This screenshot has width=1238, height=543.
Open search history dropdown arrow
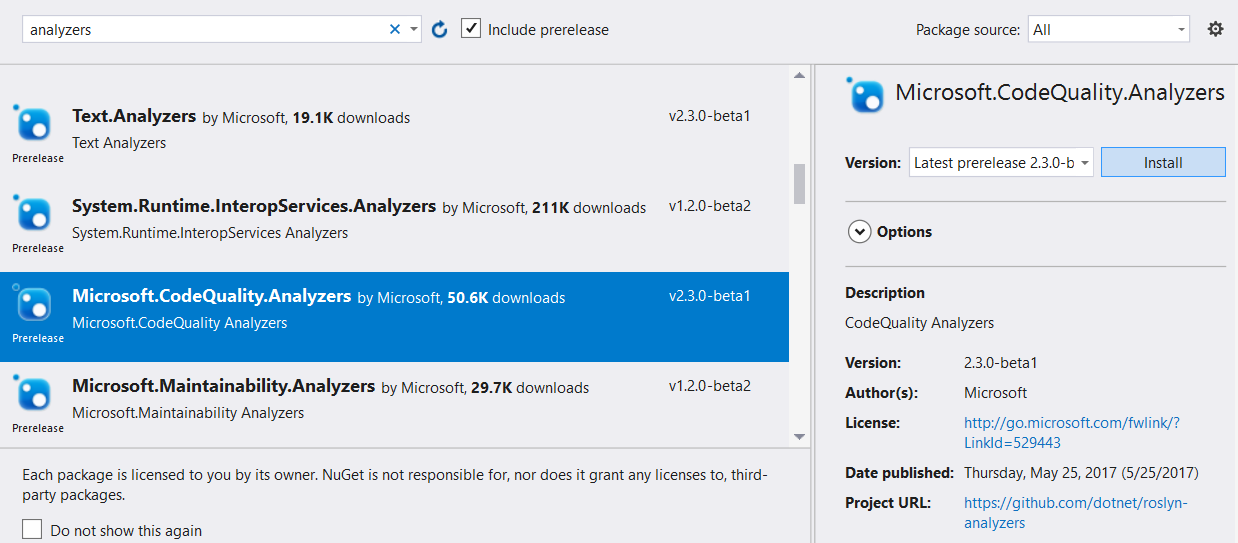tap(414, 30)
